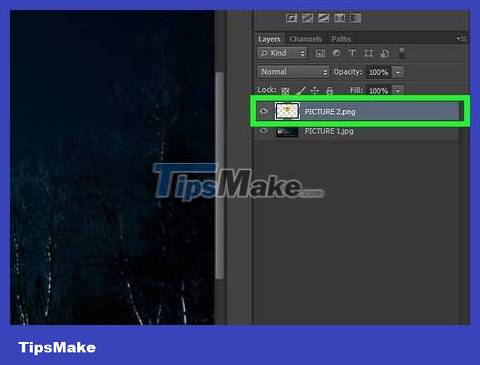
Task: Lock all padlock icon
Action: [329, 91]
